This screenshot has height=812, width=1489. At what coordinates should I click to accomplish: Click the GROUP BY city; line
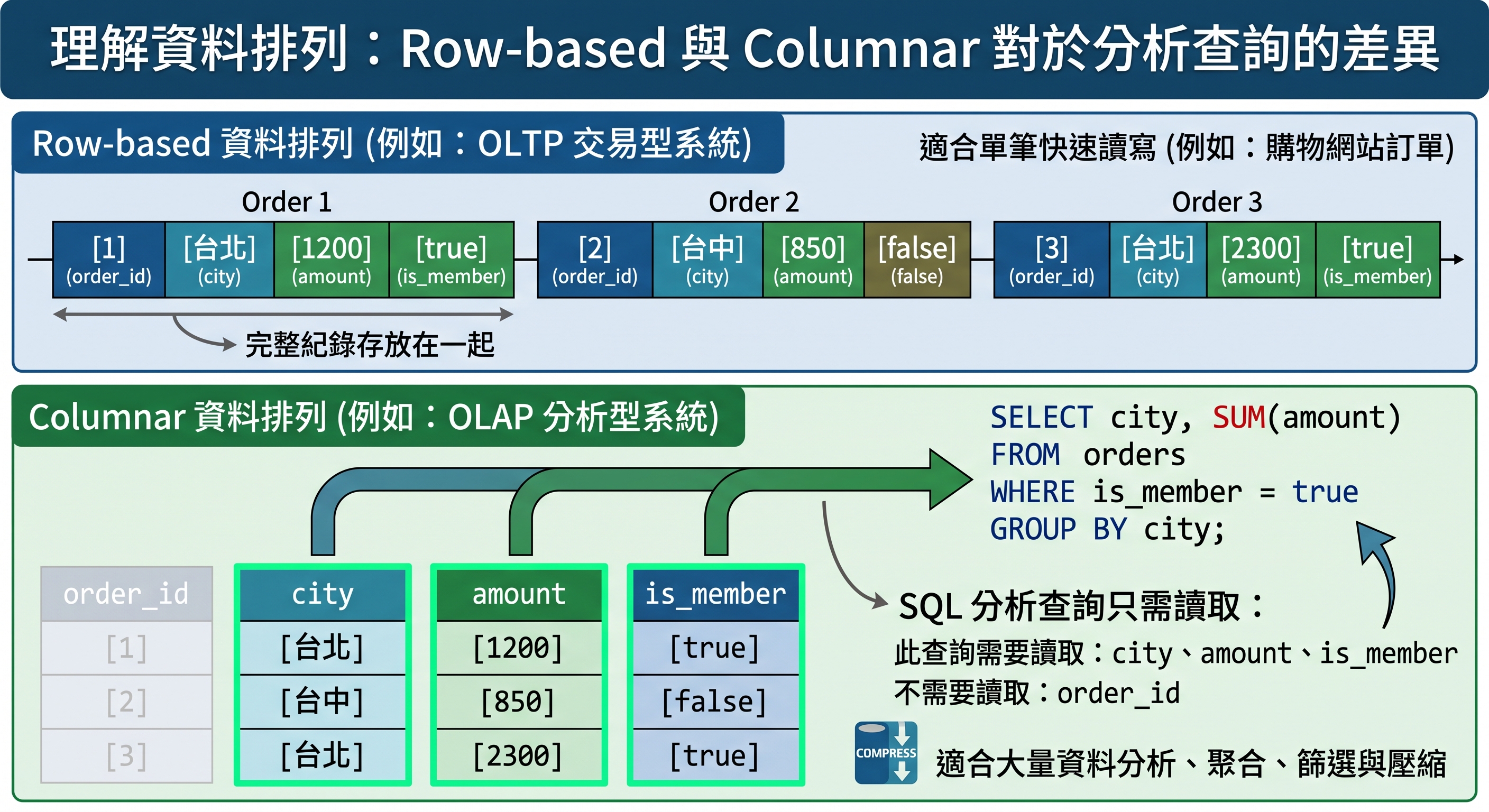pyautogui.click(x=1108, y=529)
